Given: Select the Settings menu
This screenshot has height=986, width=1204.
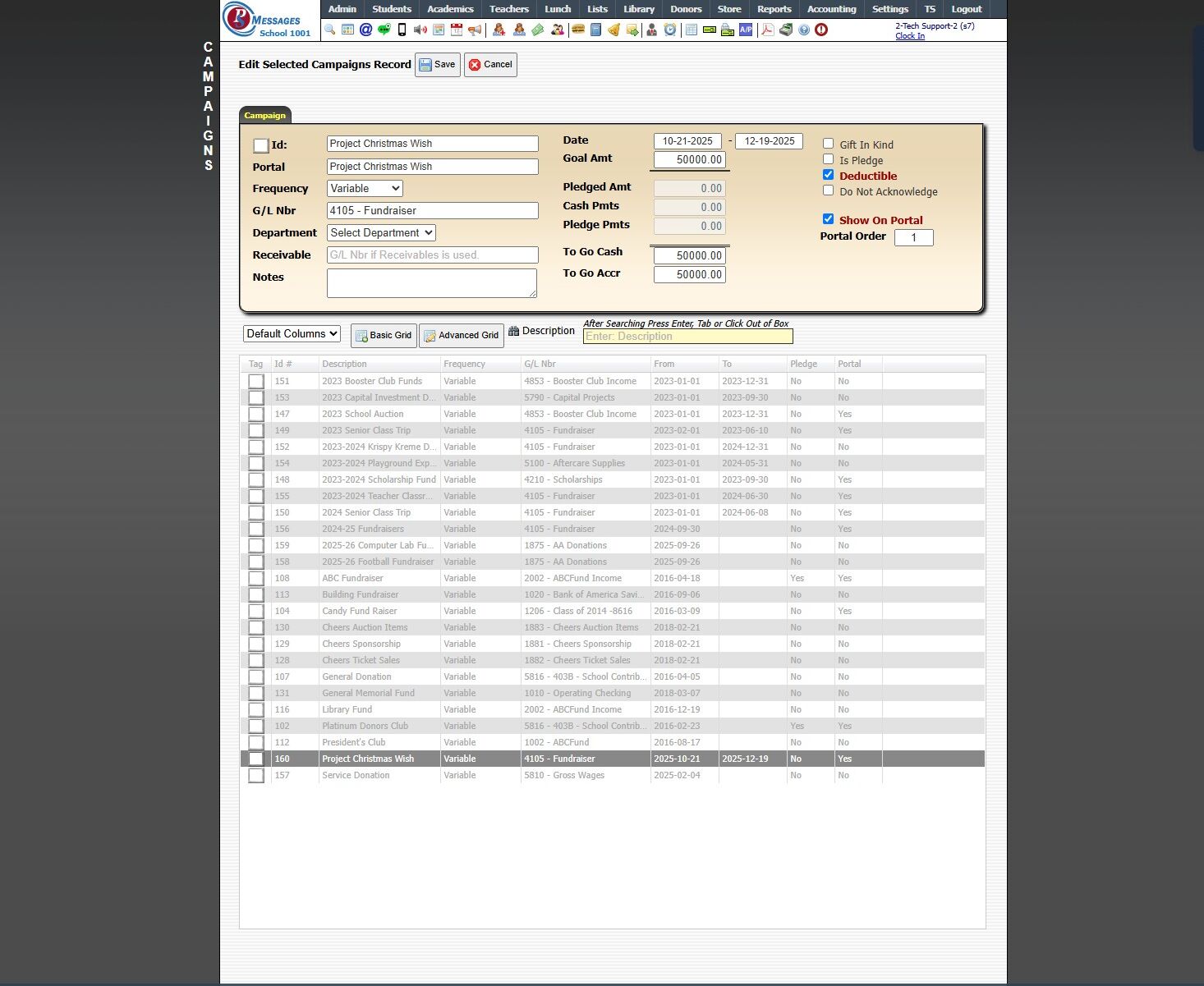Looking at the screenshot, I should pyautogui.click(x=889, y=9).
